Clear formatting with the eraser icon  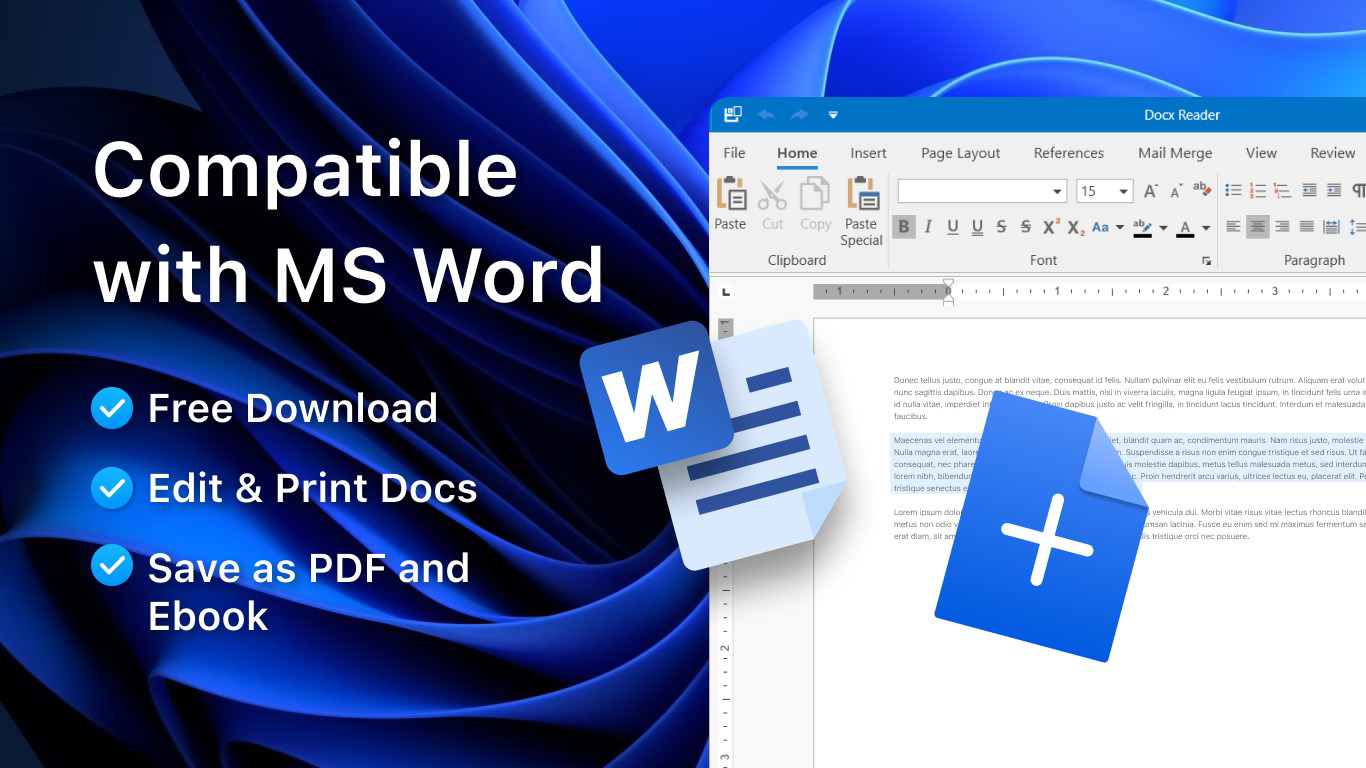[1202, 190]
